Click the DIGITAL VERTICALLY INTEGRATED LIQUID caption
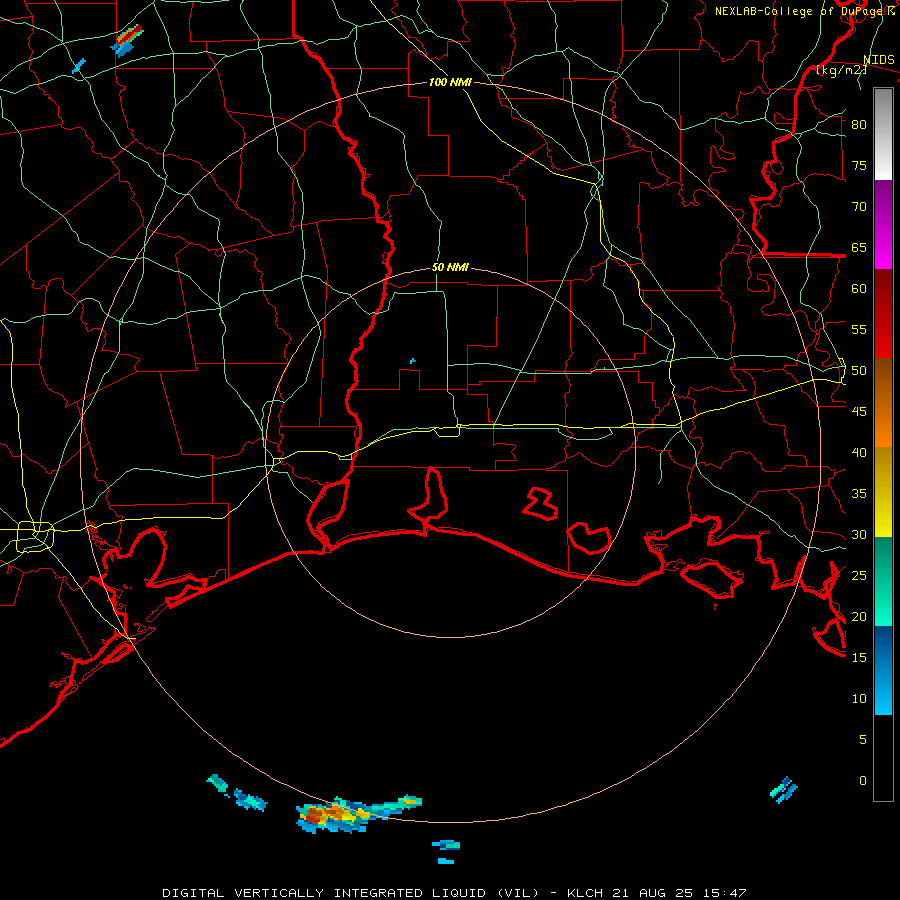 click(351, 893)
